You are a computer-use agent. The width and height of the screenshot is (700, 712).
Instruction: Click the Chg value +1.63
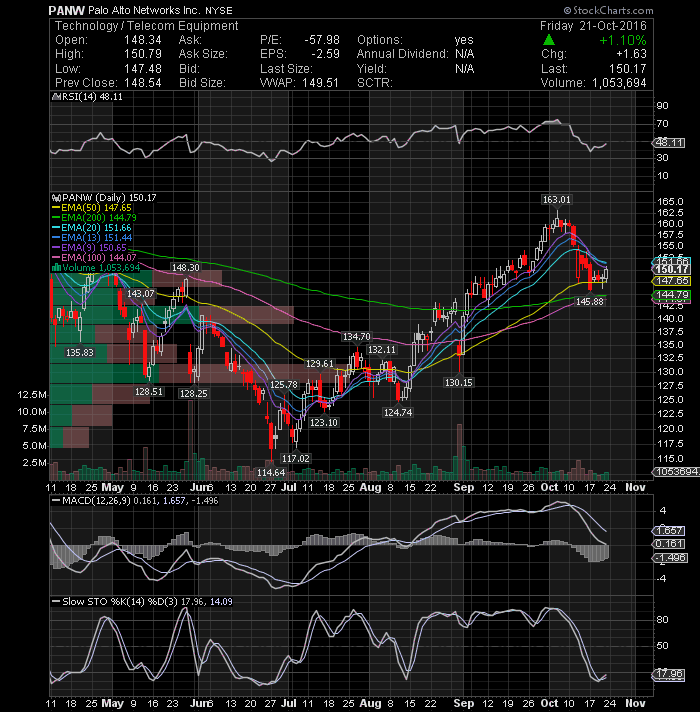631,54
